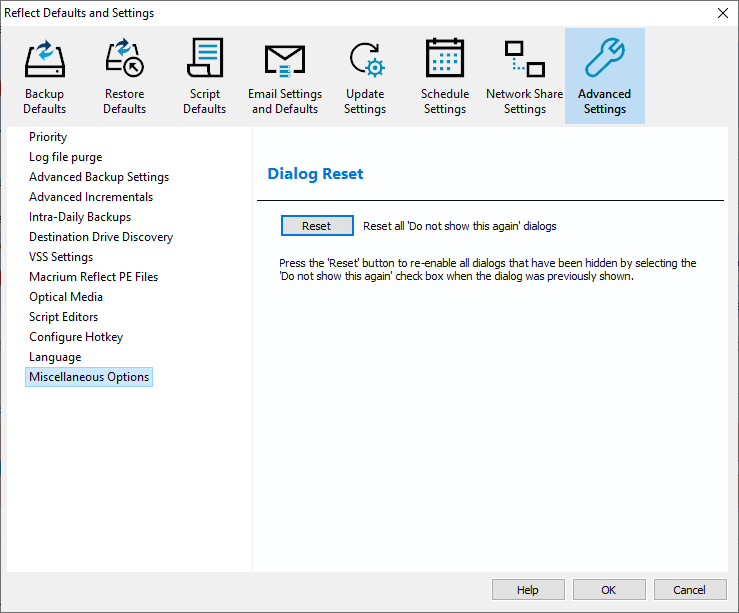Open Schedule Settings calendar icon
Screen dimensions: 739x613
pos(445,60)
